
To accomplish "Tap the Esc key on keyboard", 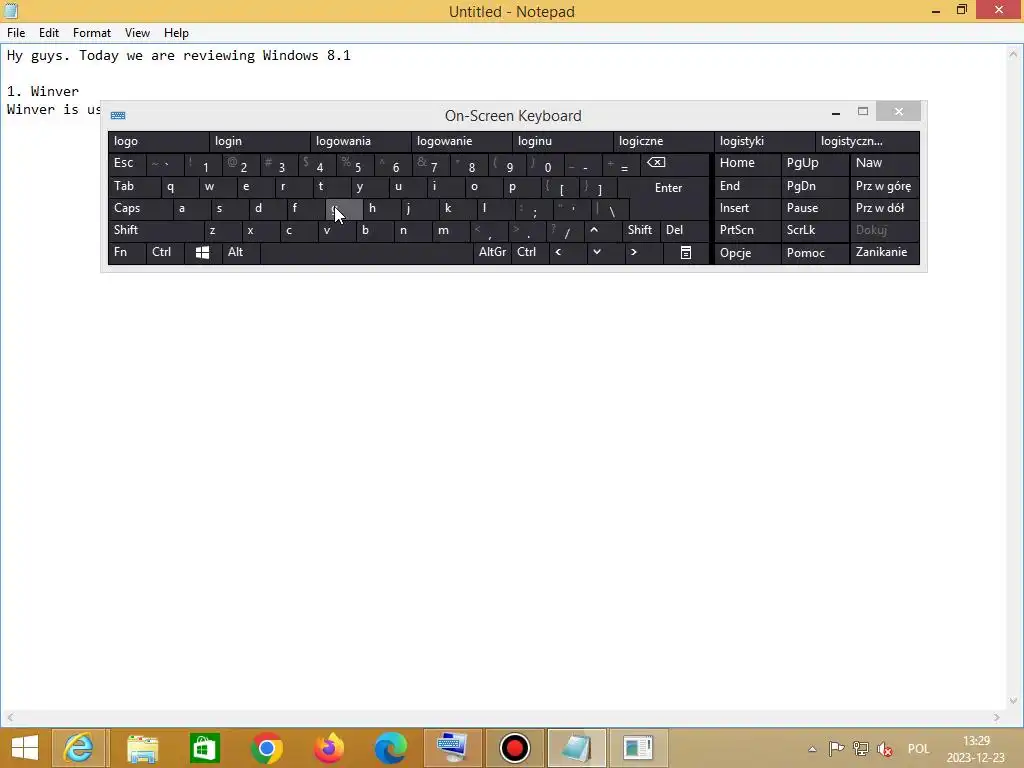I will coord(127,163).
